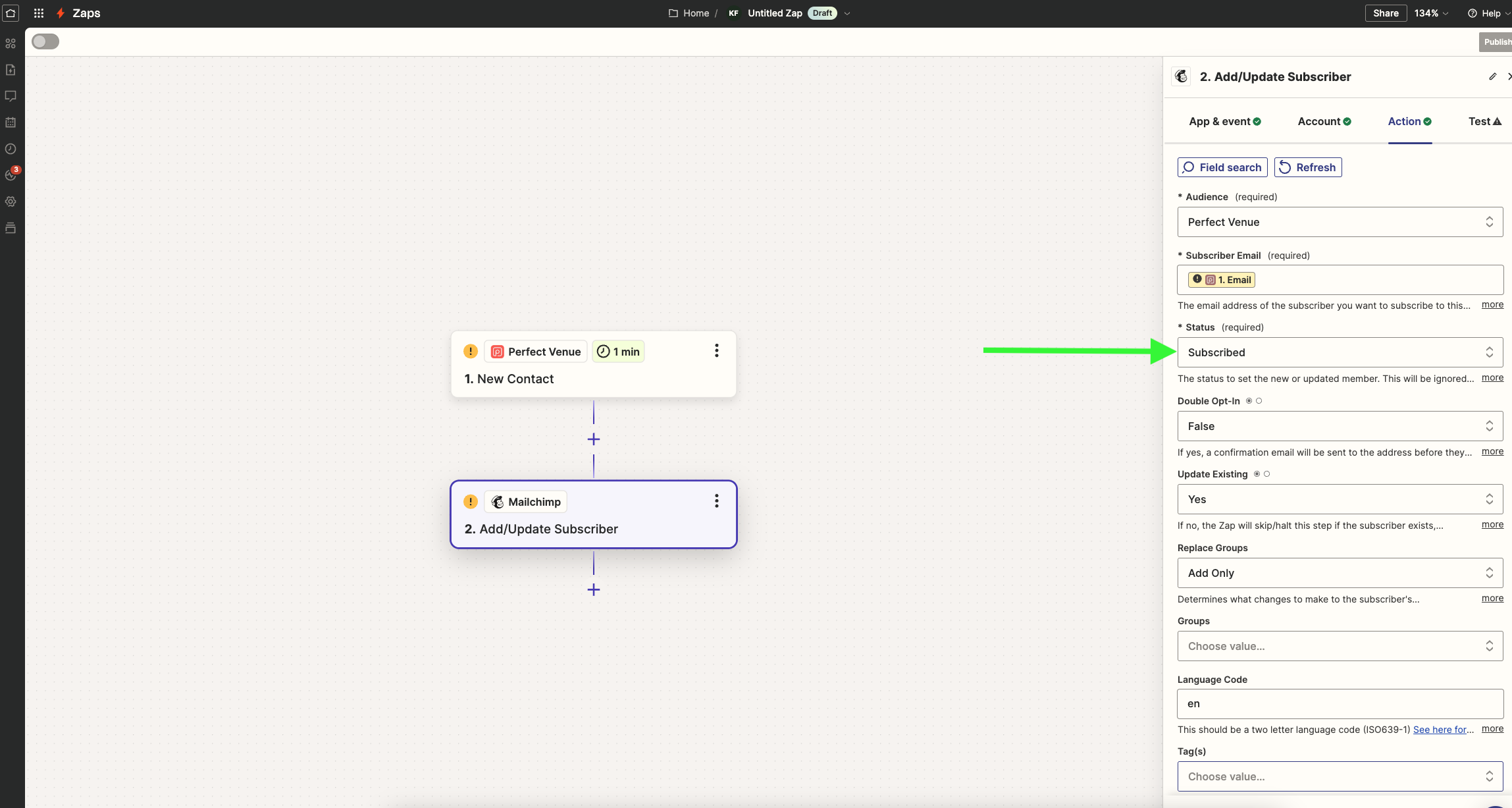The height and width of the screenshot is (808, 1512).
Task: Click more link under Status description
Action: pyautogui.click(x=1492, y=377)
